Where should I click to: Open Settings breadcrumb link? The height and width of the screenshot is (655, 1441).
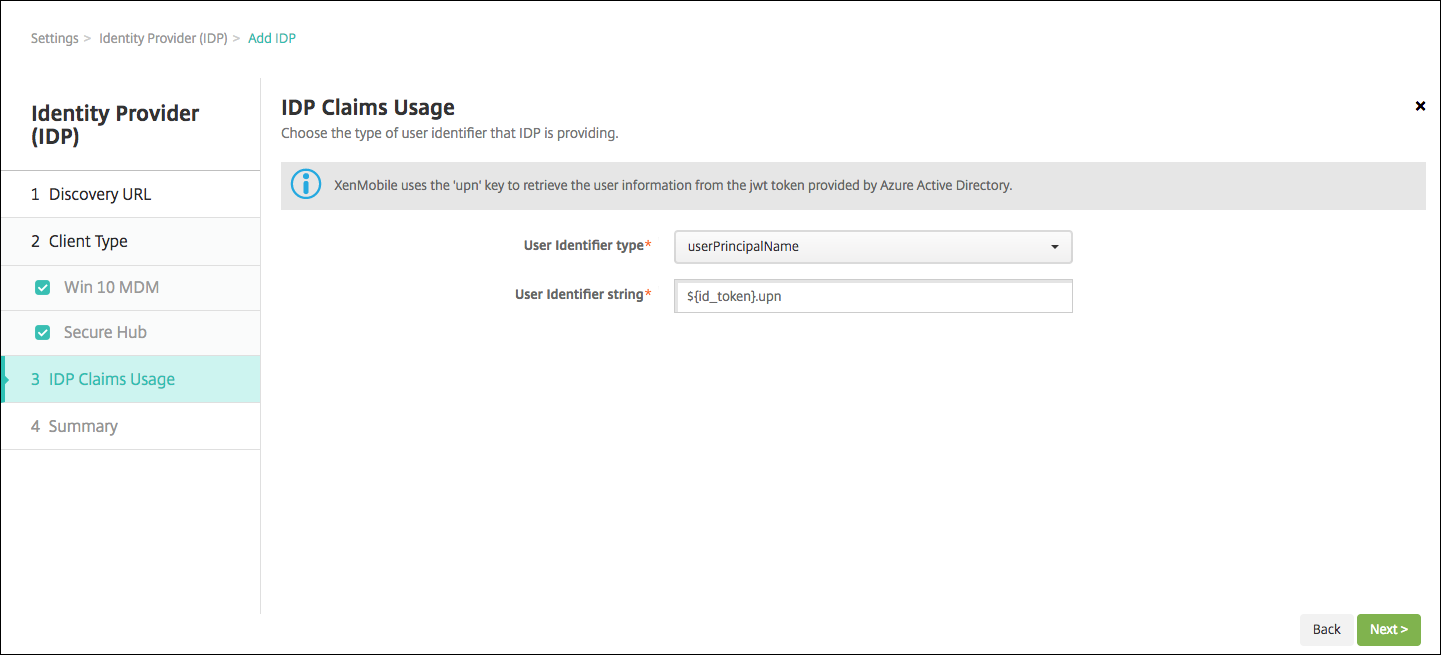[x=54, y=38]
